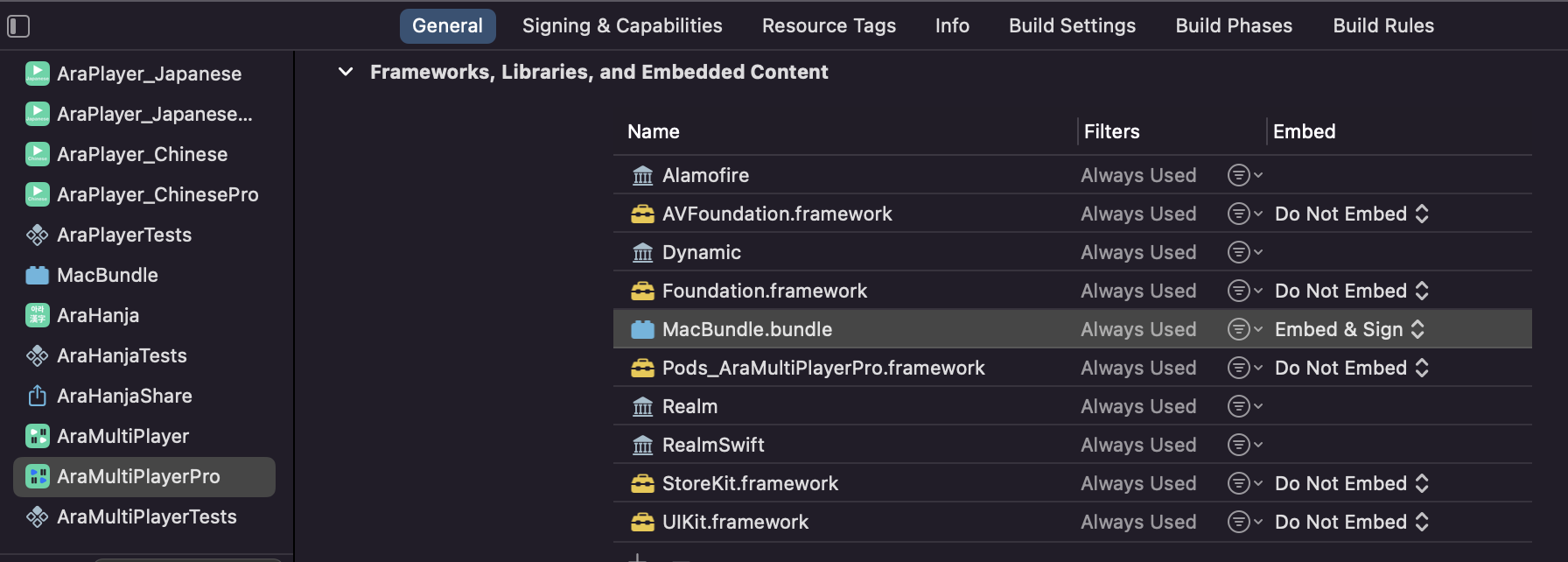Image resolution: width=1568 pixels, height=562 pixels.
Task: Change embed setting for UIKit.framework
Action: (x=1352, y=522)
